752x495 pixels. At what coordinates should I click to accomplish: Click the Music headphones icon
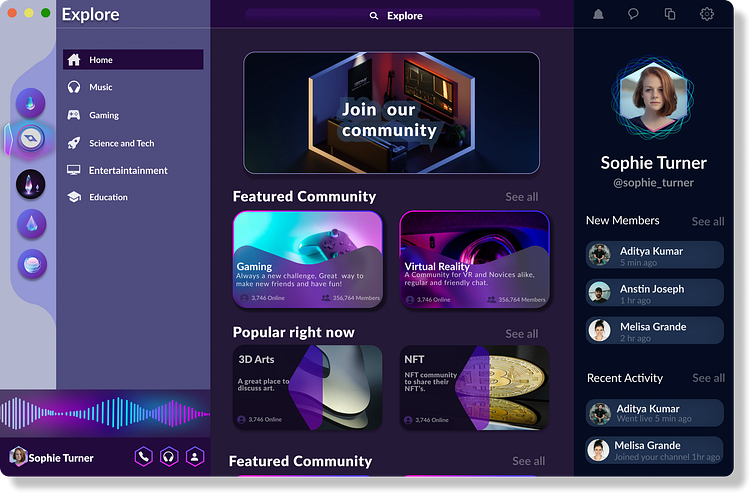point(74,87)
